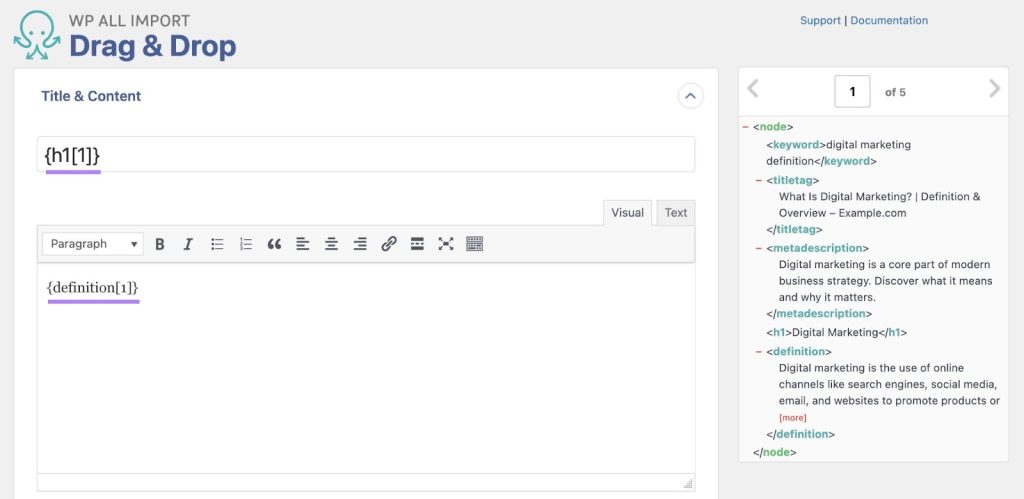This screenshot has height=499, width=1024.
Task: Go to the previous record
Action: click(753, 89)
